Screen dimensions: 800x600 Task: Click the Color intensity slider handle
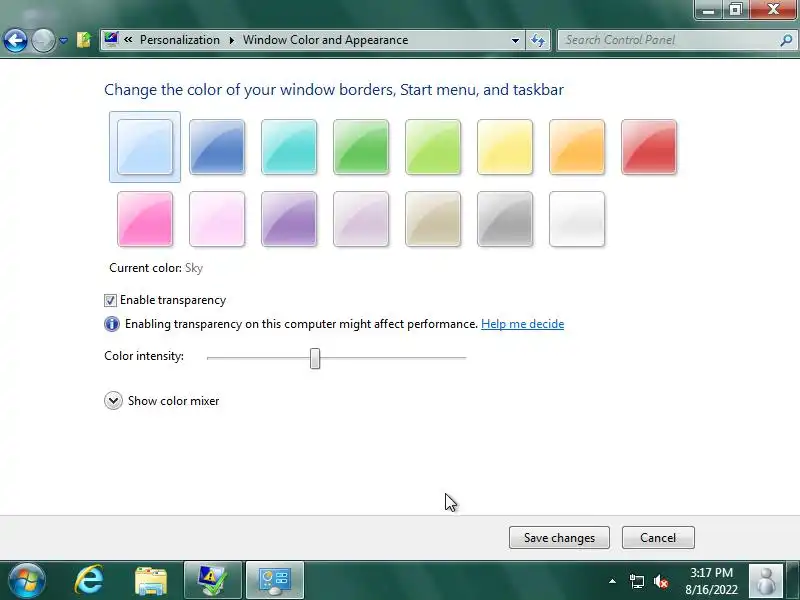coord(315,358)
